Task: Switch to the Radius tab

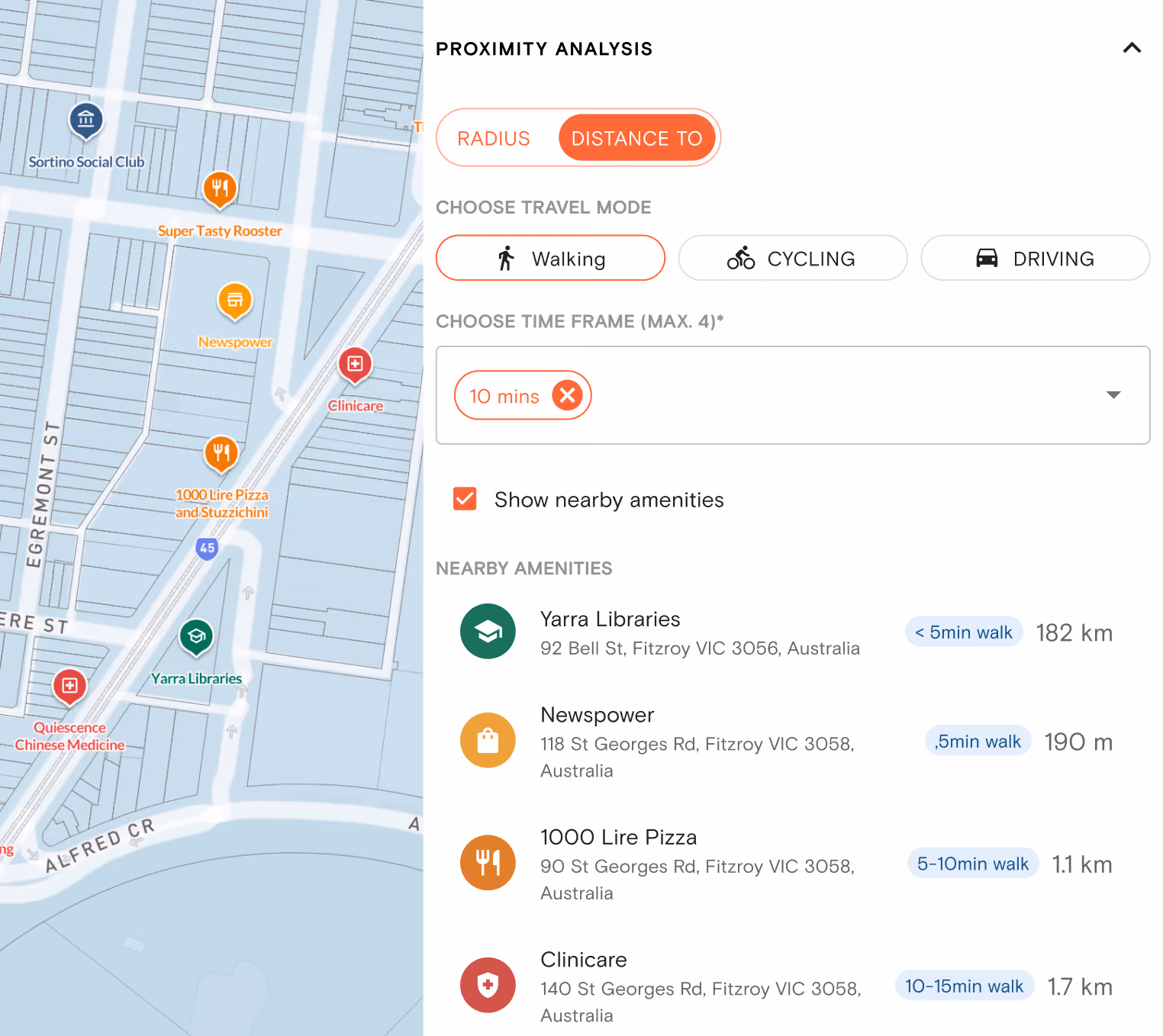Action: (x=494, y=138)
